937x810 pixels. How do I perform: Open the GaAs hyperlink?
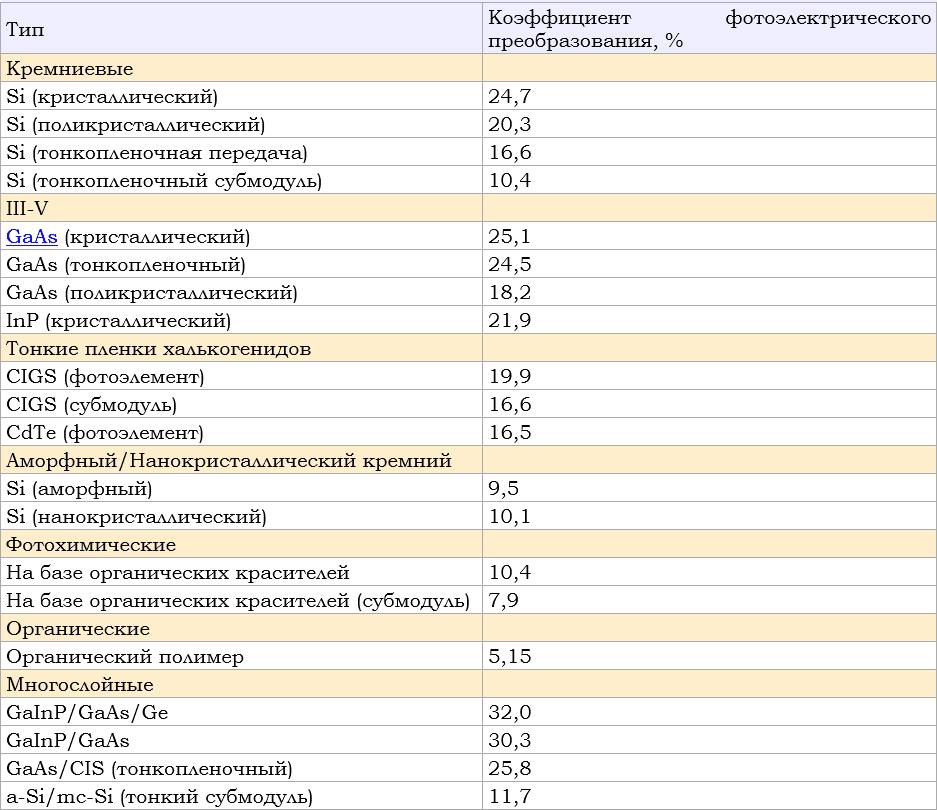click(32, 236)
